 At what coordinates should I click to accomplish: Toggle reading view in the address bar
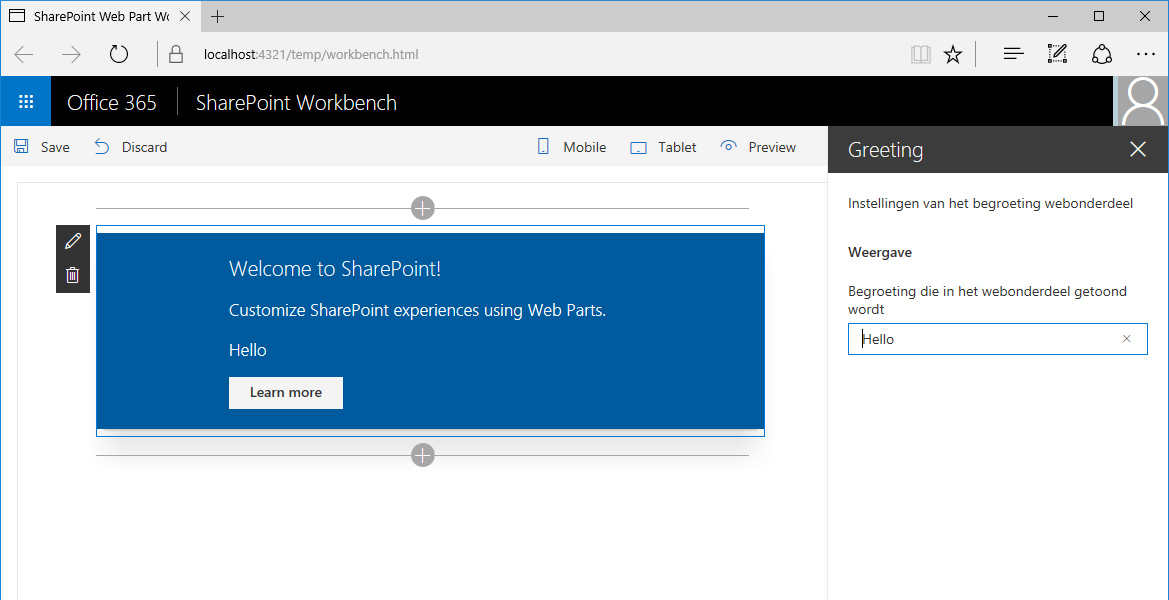point(920,54)
